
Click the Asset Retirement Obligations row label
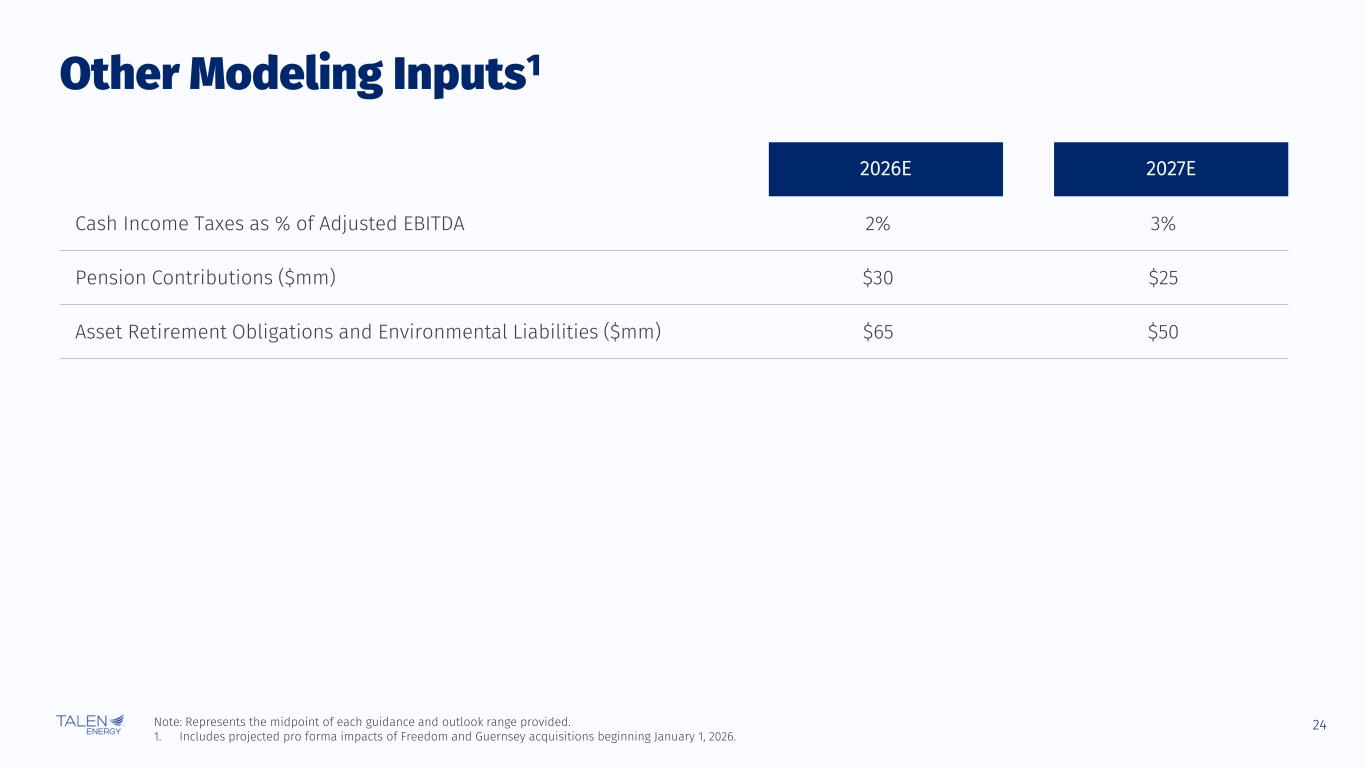[x=368, y=332]
